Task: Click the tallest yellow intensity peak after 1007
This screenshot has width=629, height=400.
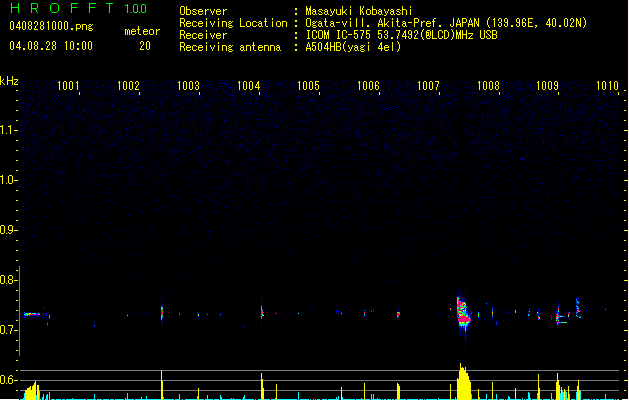Action: tap(463, 381)
